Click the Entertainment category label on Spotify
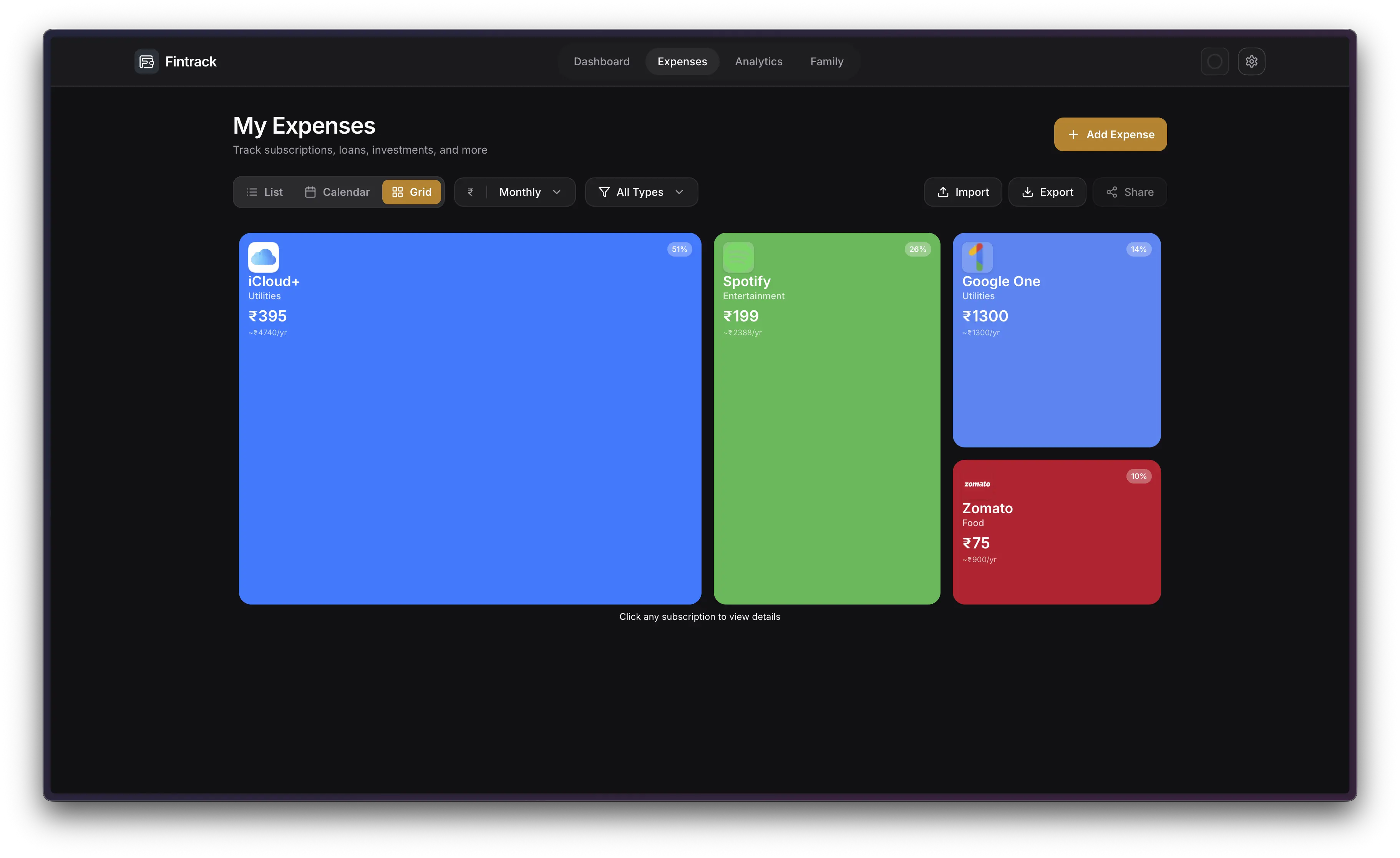 753,296
